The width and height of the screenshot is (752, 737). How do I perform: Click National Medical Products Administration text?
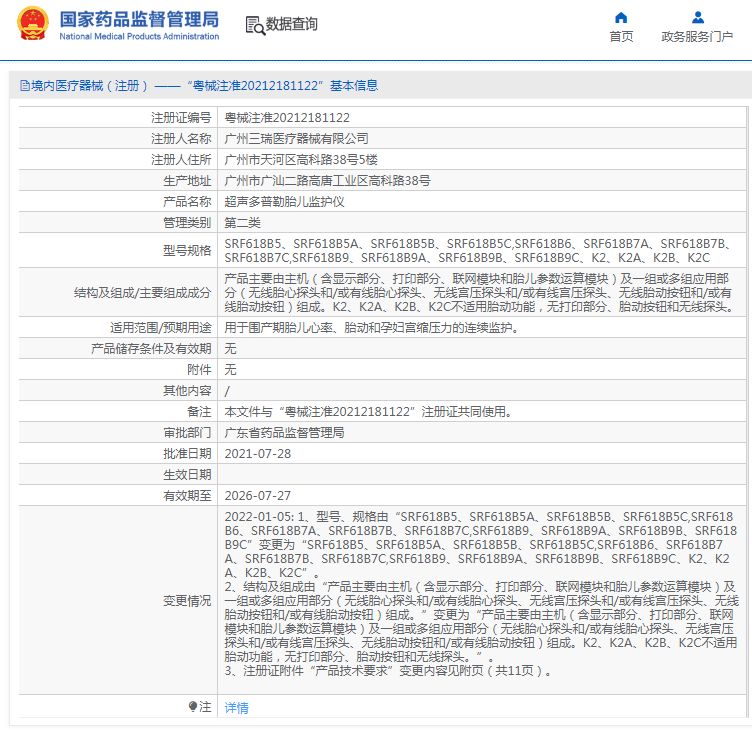139,36
